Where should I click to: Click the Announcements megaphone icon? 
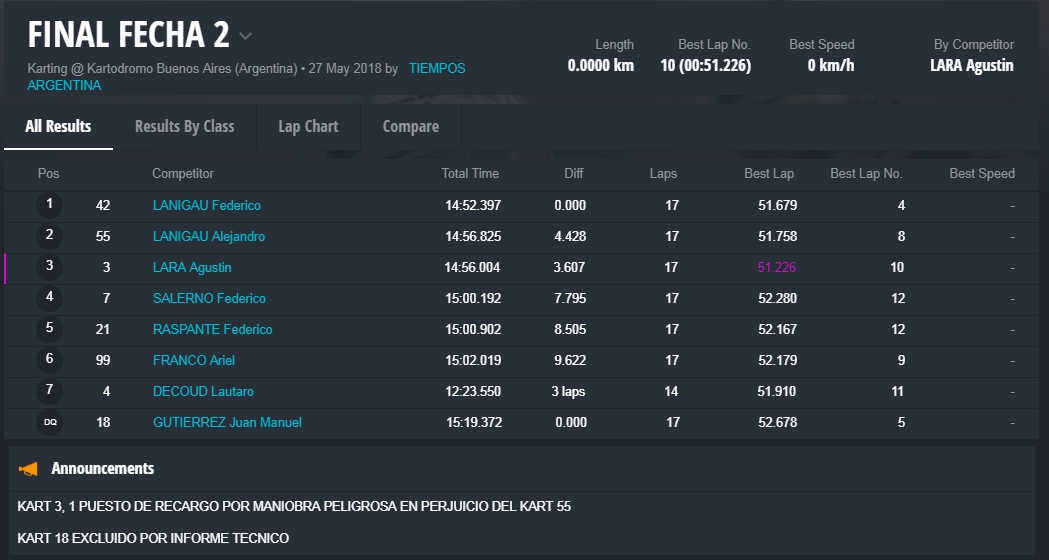(x=29, y=468)
